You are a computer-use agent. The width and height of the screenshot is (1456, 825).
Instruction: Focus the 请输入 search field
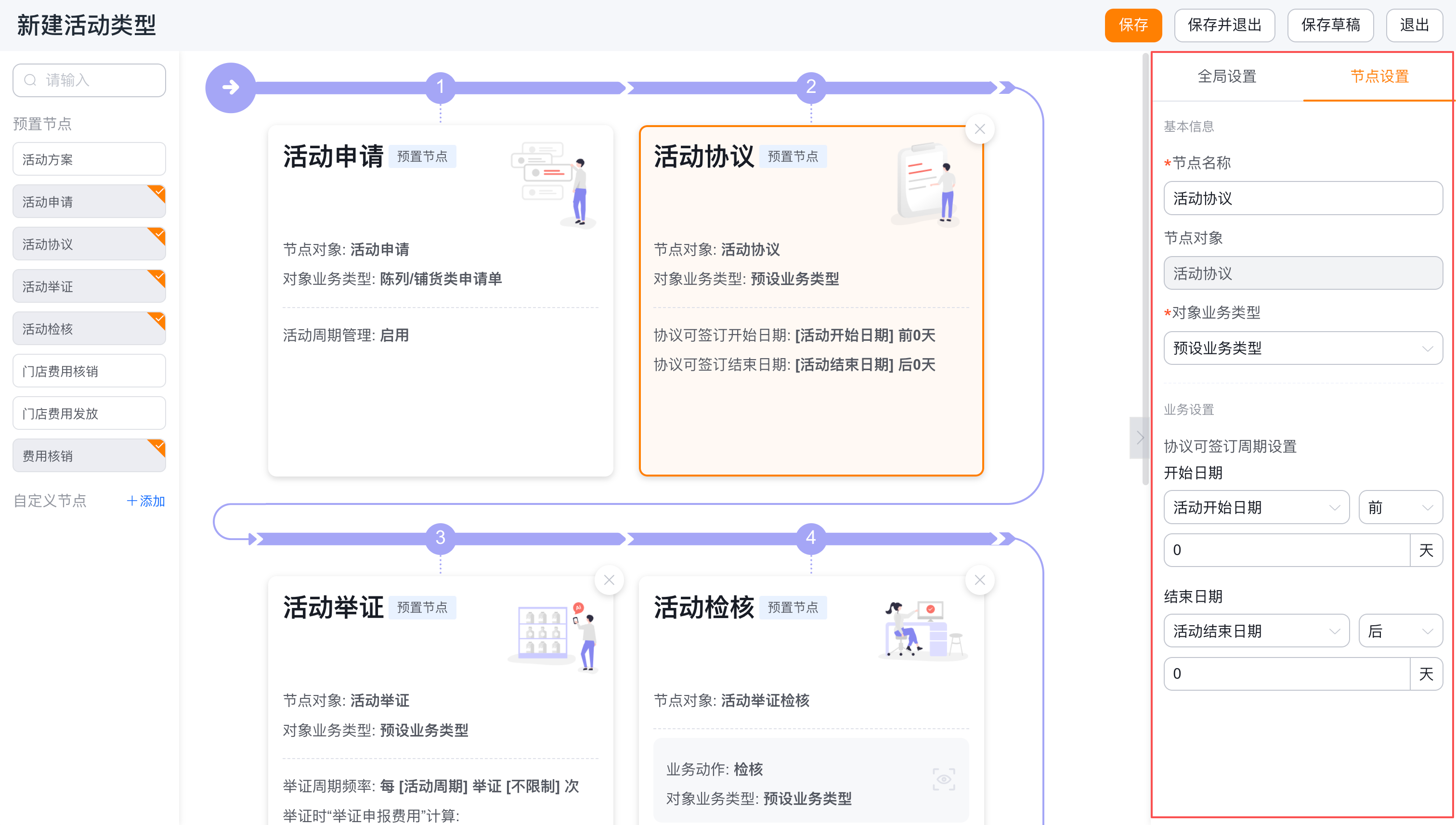coord(90,80)
